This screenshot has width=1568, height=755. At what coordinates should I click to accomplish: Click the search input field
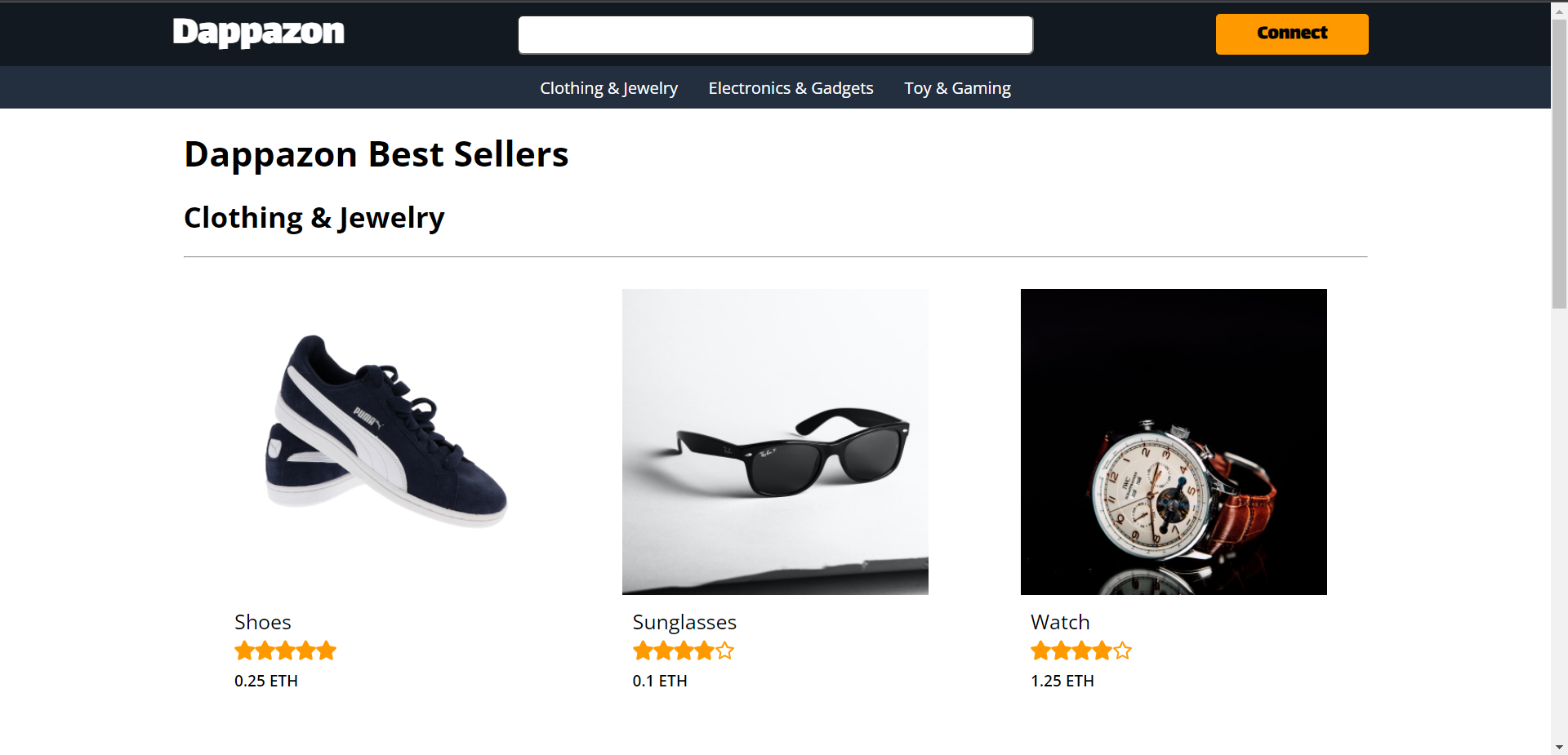[x=775, y=35]
